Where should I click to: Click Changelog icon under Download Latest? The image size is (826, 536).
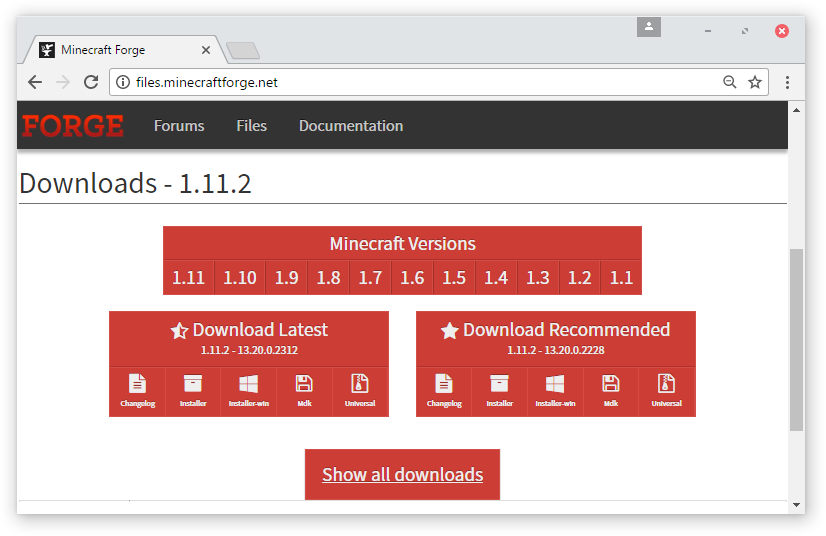pyautogui.click(x=137, y=389)
